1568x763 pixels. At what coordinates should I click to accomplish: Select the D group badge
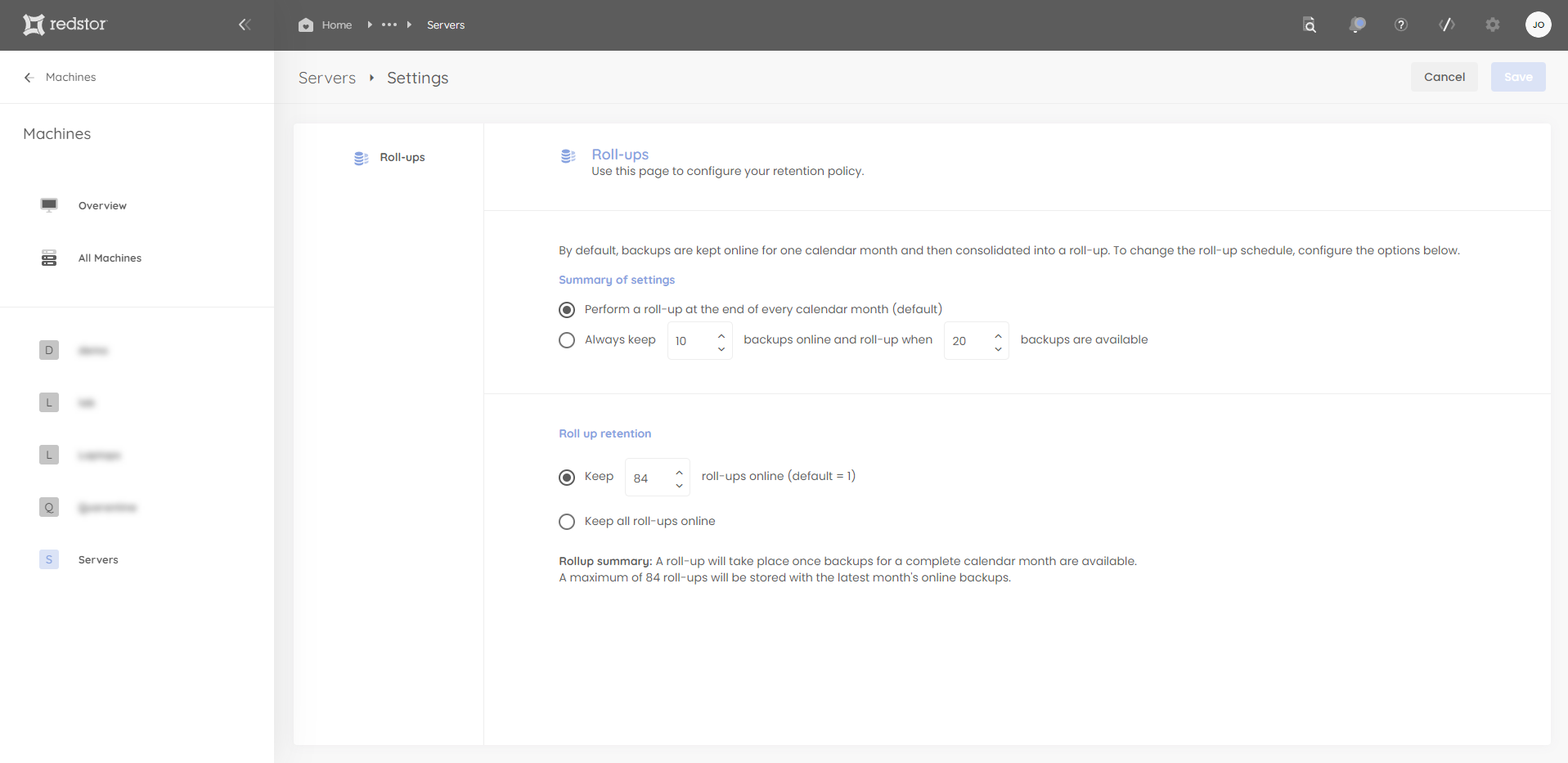coord(49,350)
